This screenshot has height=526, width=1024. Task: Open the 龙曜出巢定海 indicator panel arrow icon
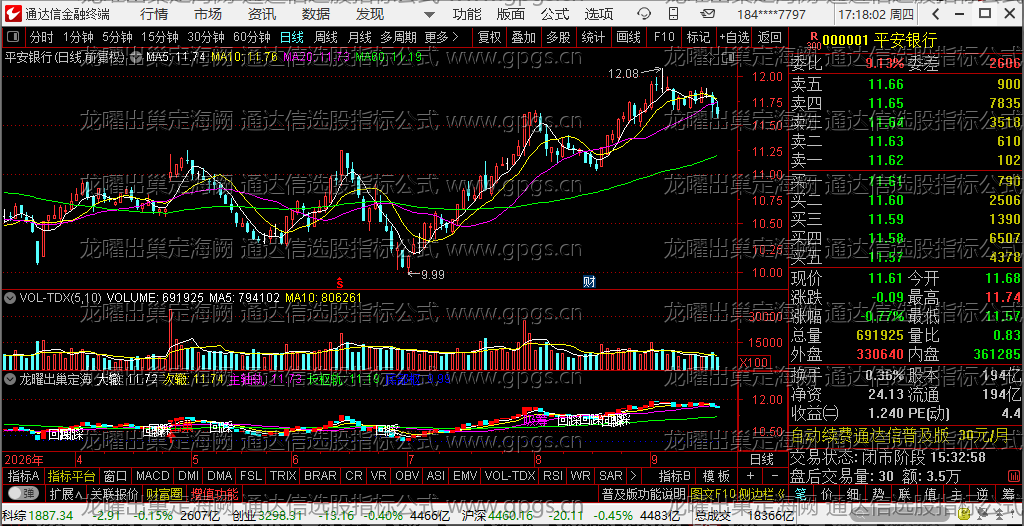coord(10,378)
